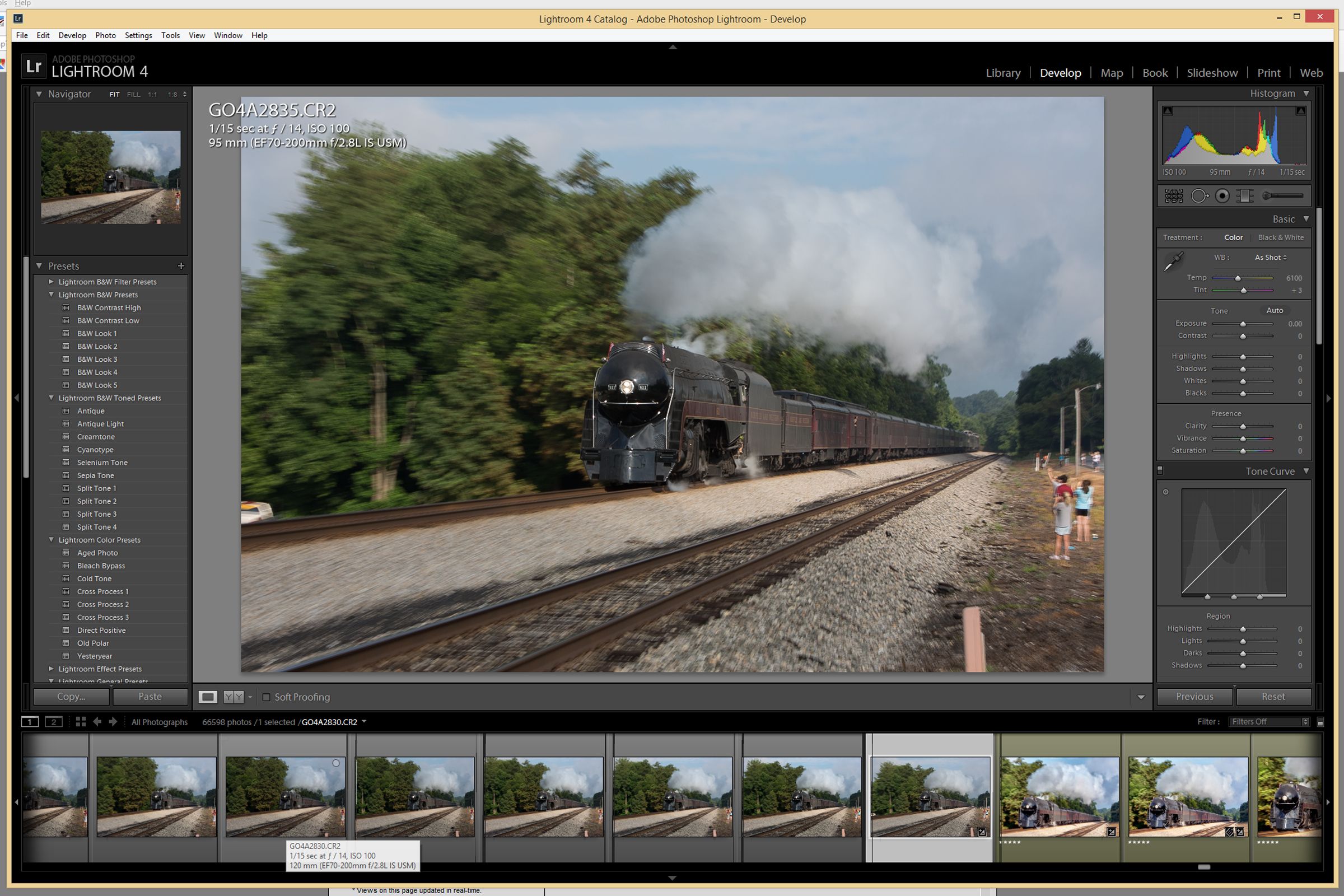Toggle shadow clipping indicator in histogram
Image resolution: width=1344 pixels, height=896 pixels.
[x=1168, y=111]
